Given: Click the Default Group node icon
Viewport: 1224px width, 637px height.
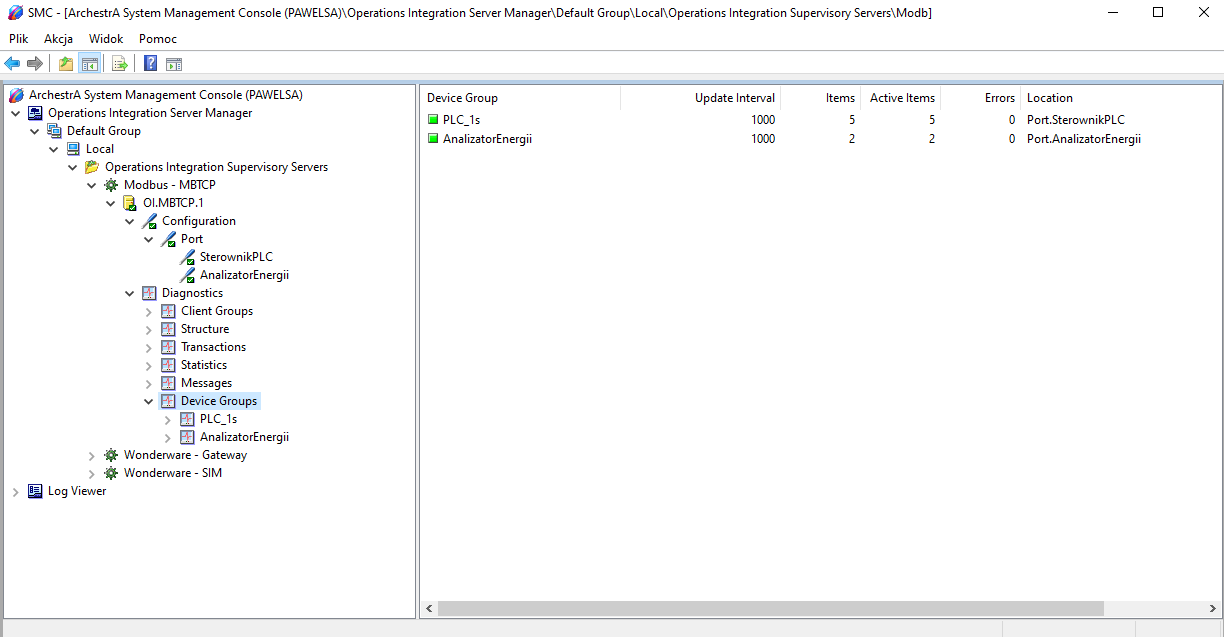Looking at the screenshot, I should [55, 131].
